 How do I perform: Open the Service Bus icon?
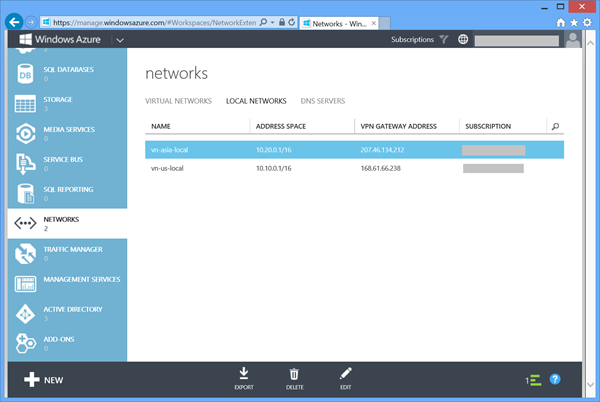[25, 164]
